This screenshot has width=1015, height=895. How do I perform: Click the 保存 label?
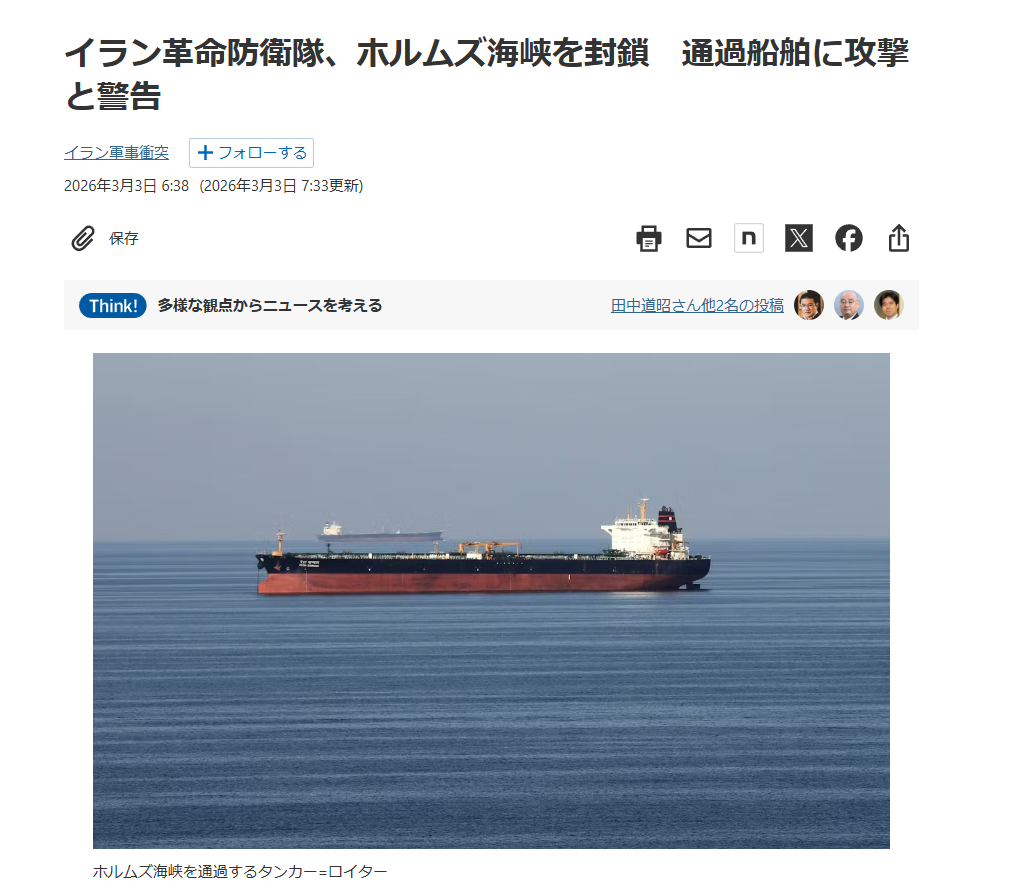124,238
